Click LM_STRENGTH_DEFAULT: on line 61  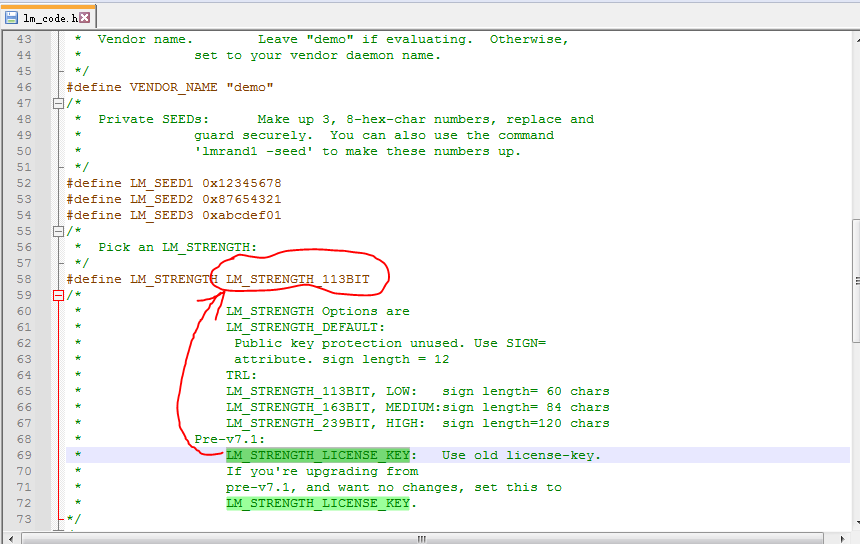305,327
